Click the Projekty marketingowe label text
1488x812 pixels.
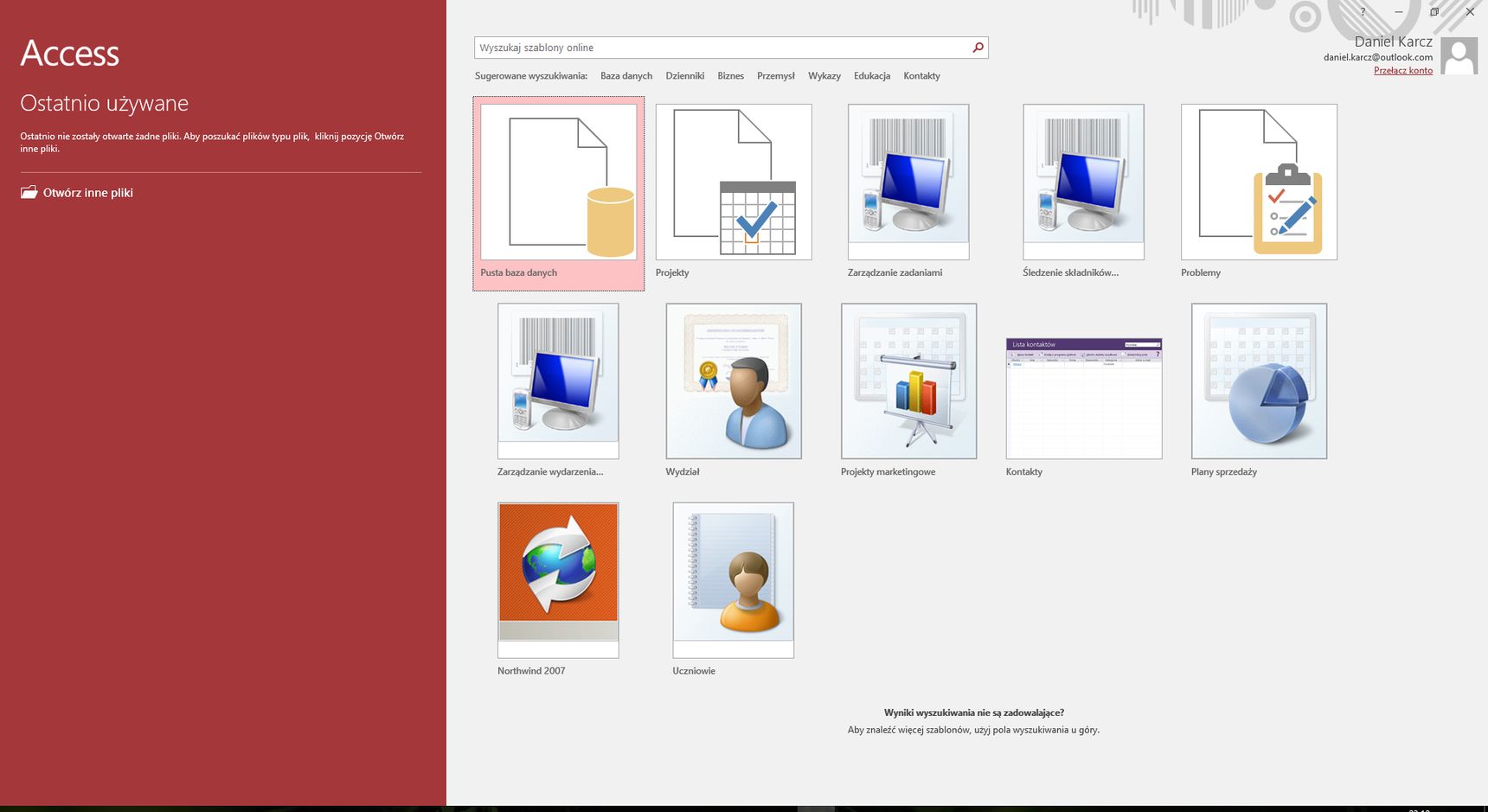click(x=888, y=472)
